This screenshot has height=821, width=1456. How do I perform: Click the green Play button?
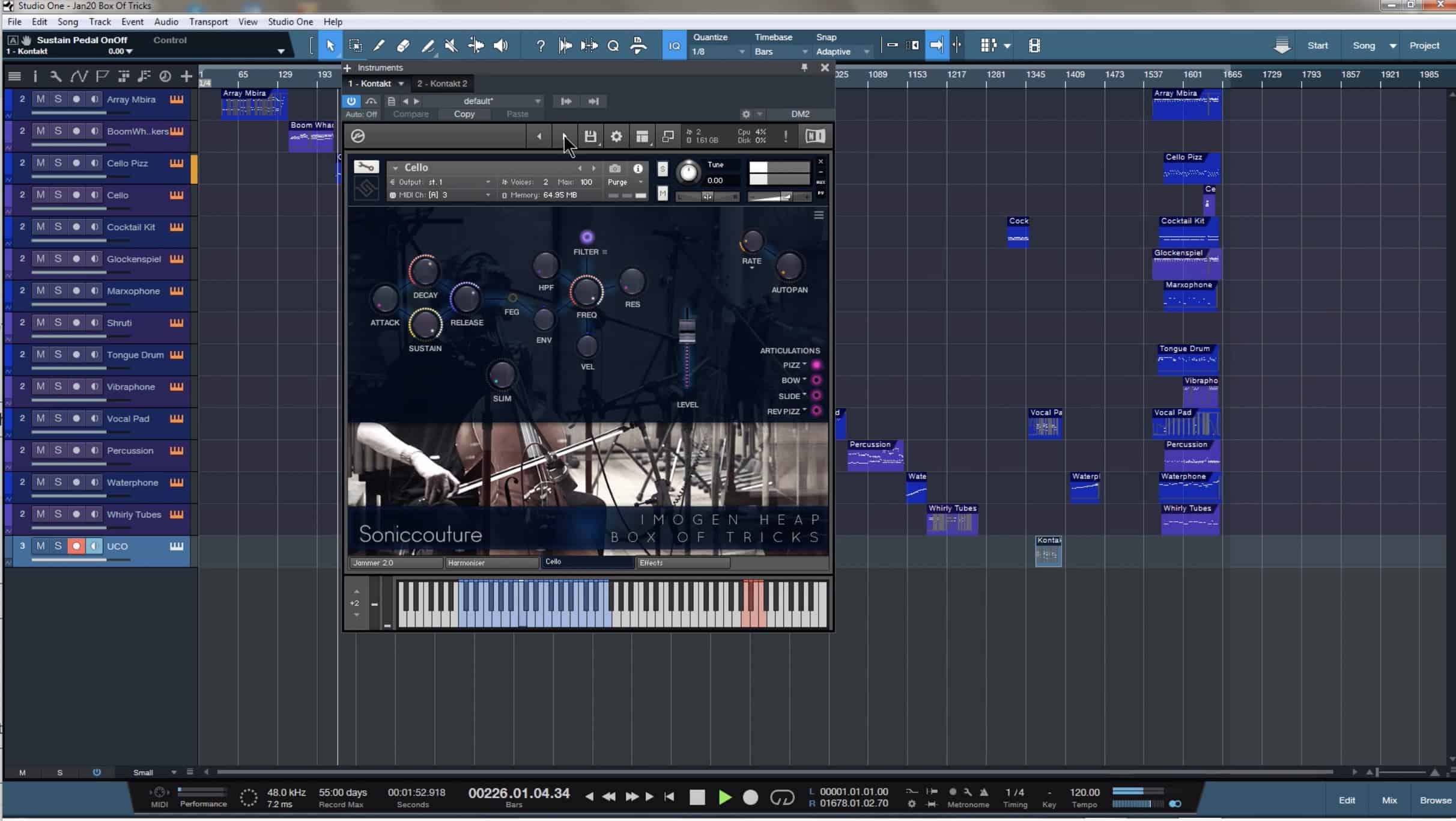point(725,798)
